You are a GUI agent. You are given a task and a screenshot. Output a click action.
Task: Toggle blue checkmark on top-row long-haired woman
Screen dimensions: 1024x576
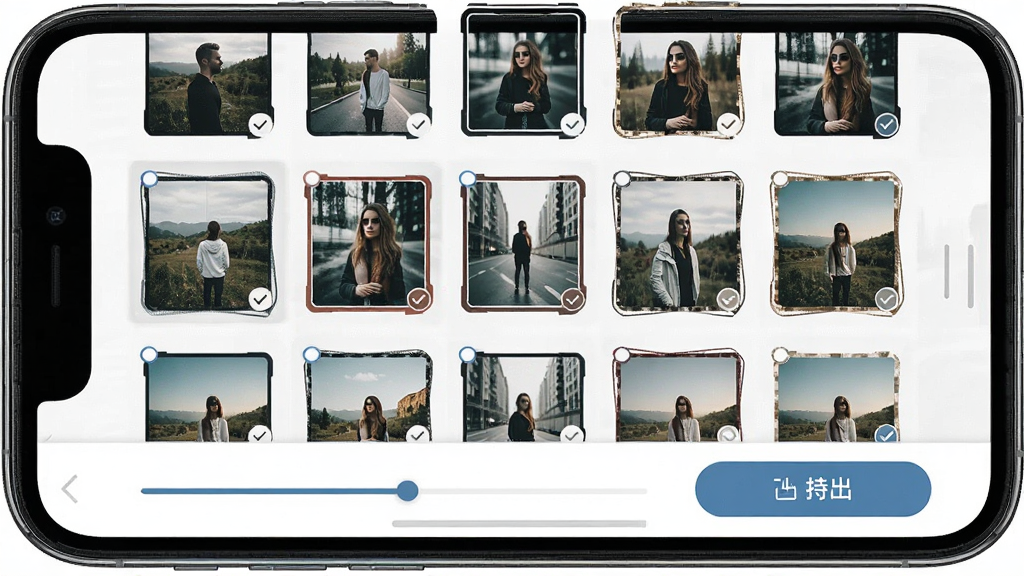[x=886, y=124]
